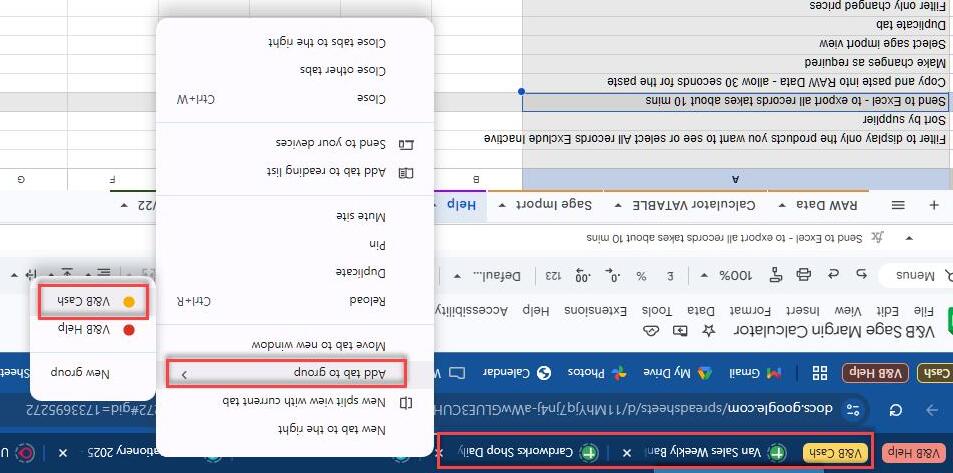Star the V&B Sage Margin Calculator document

point(708,330)
